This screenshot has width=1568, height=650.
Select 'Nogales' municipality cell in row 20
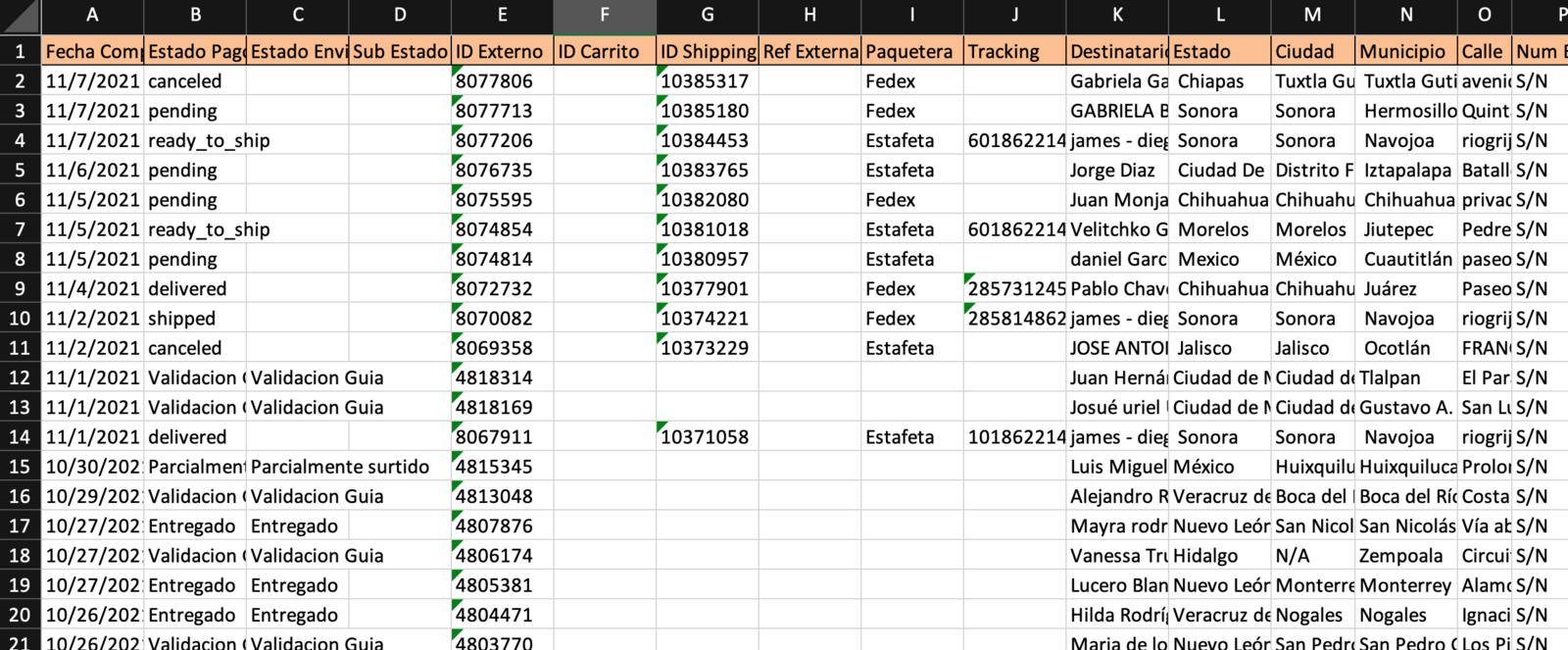[1406, 615]
